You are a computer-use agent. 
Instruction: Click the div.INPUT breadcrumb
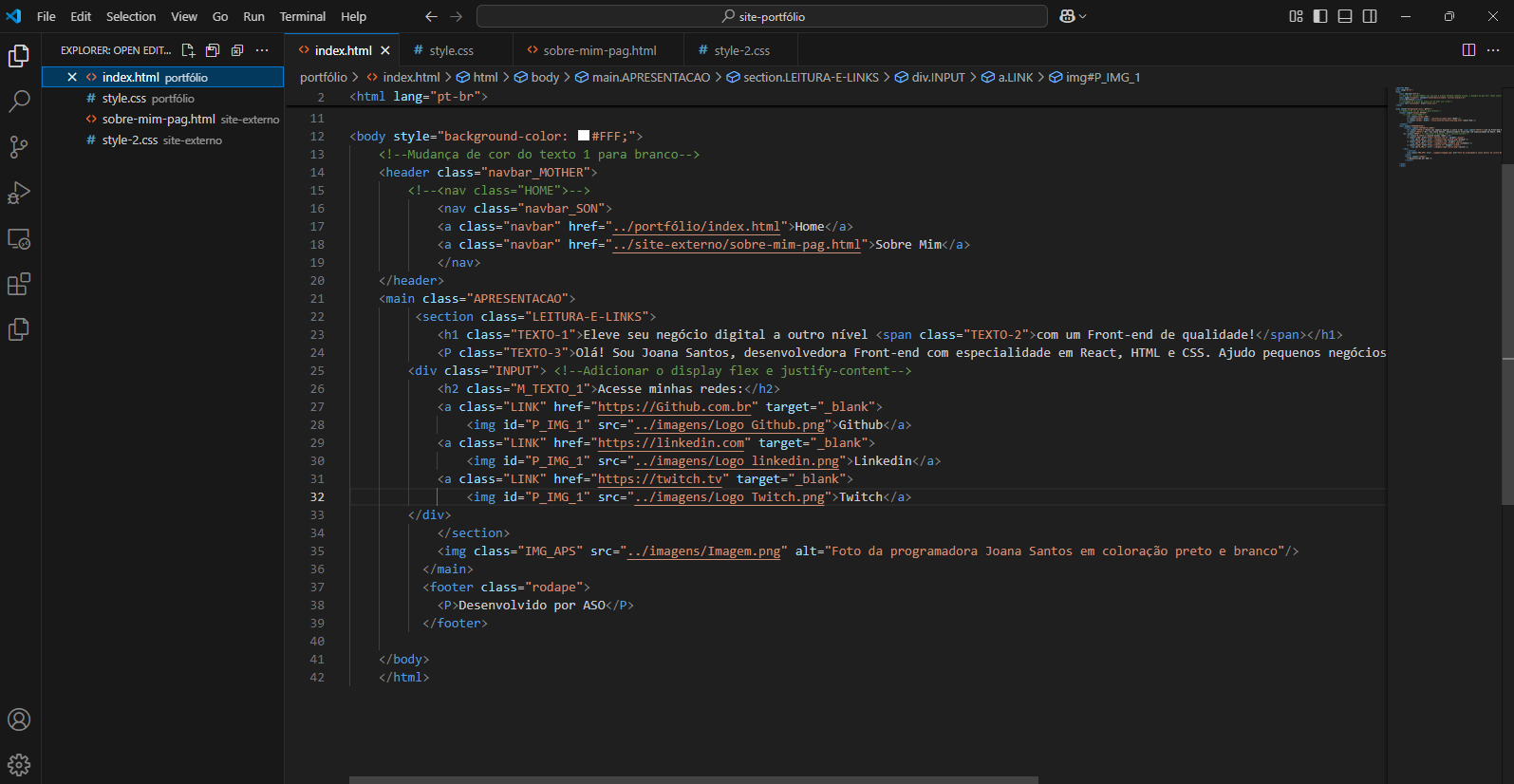pos(930,77)
